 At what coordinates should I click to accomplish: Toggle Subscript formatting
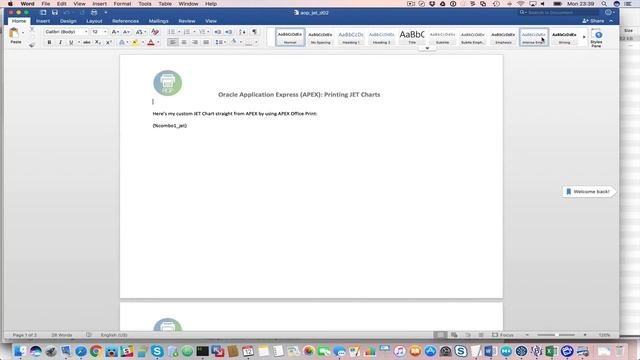point(98,42)
